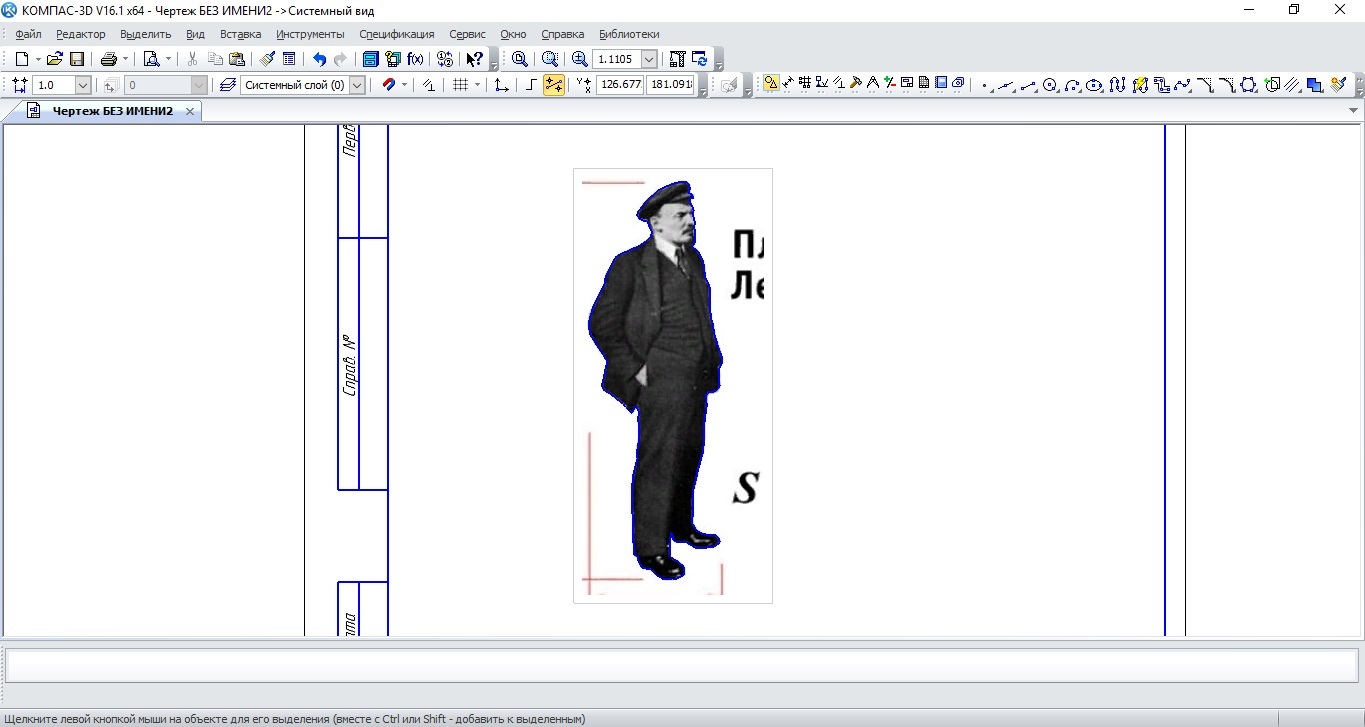The height and width of the screenshot is (727, 1365).
Task: Select the Hatching tool icon
Action: pyautogui.click(x=1292, y=85)
